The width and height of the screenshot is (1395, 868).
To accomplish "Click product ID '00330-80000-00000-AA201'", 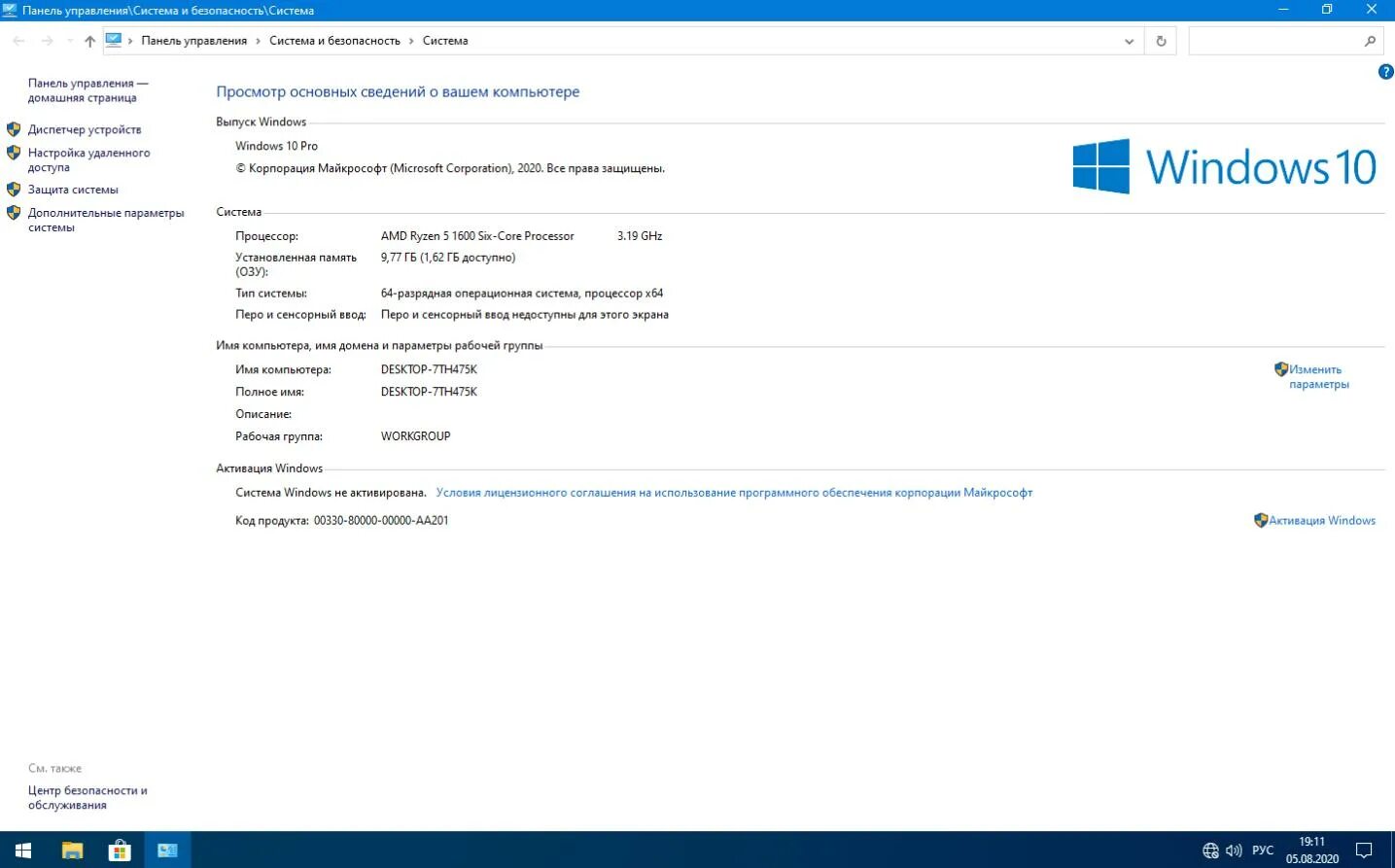I will (381, 521).
